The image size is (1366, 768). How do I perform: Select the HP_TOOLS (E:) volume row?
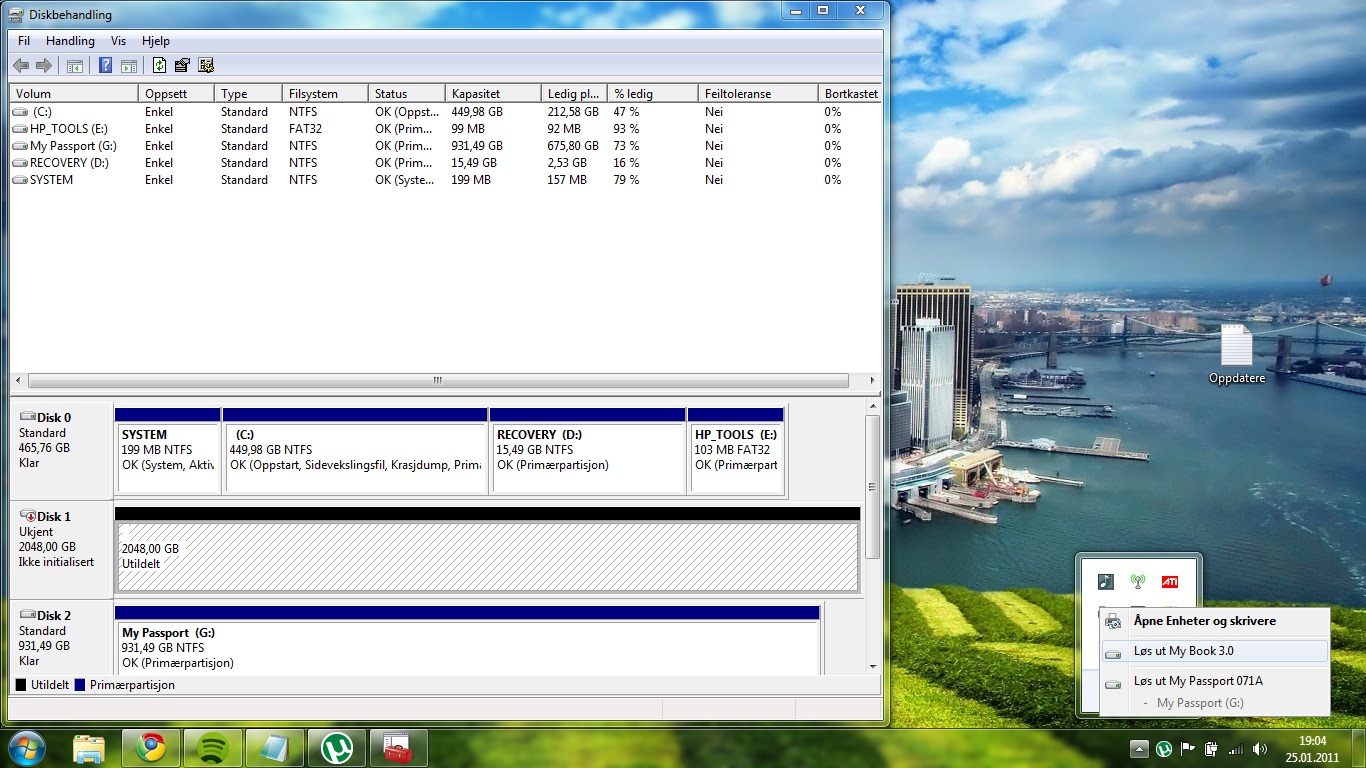coord(445,129)
